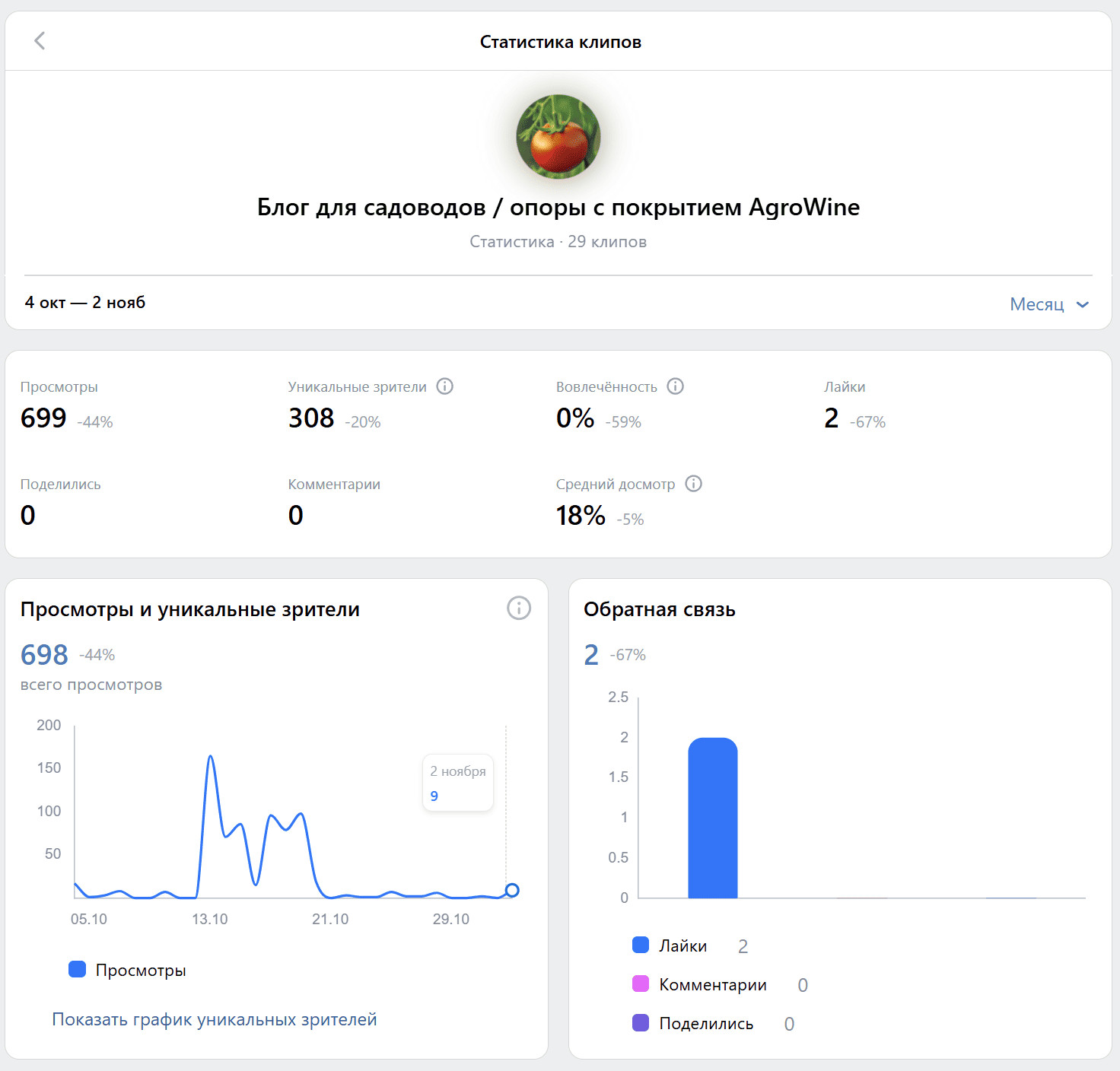Viewport: 1120px width, 1071px height.
Task: Click the blog title AgroWine heading
Action: [x=558, y=207]
